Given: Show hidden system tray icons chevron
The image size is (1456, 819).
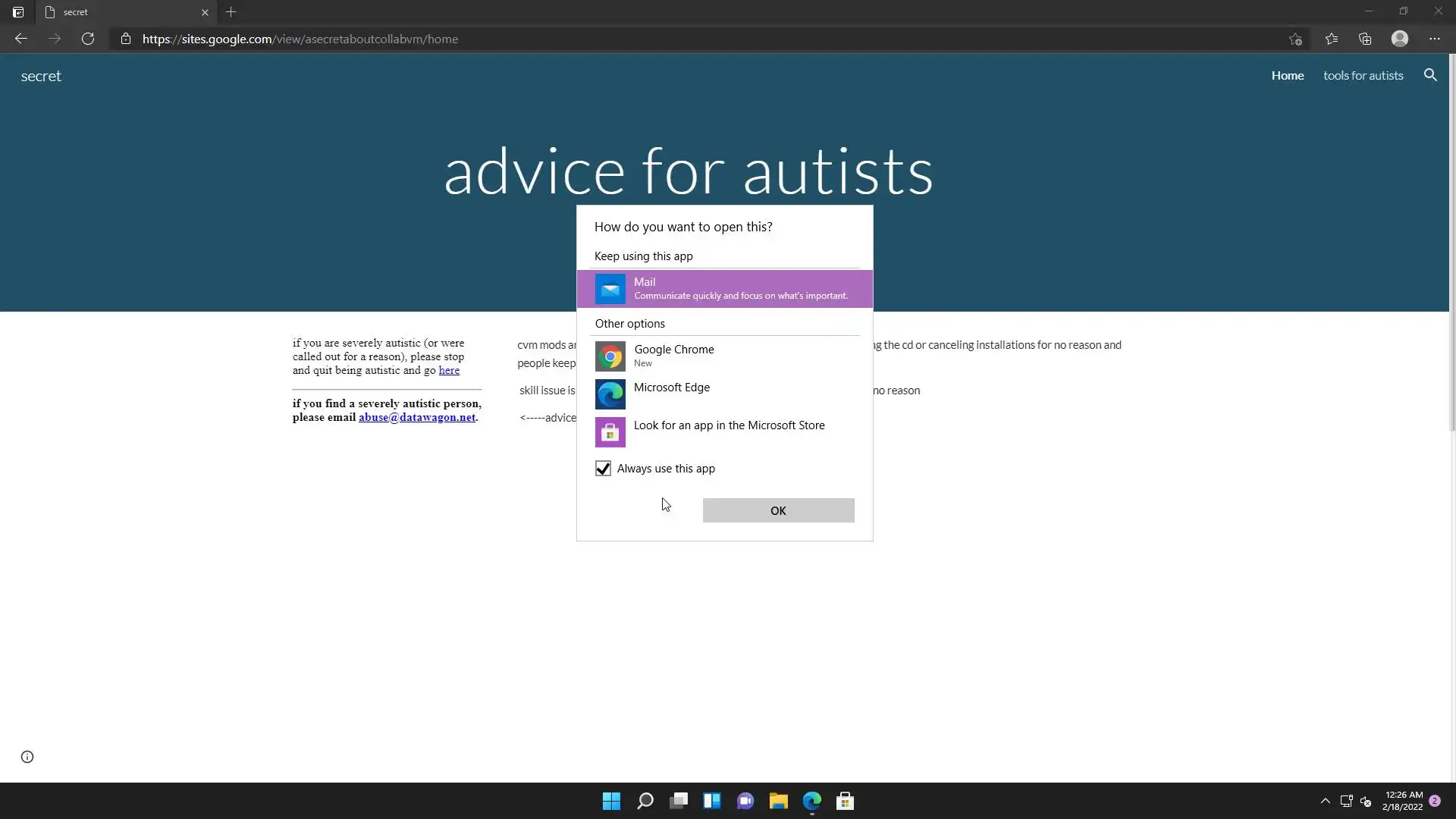Looking at the screenshot, I should point(1325,801).
